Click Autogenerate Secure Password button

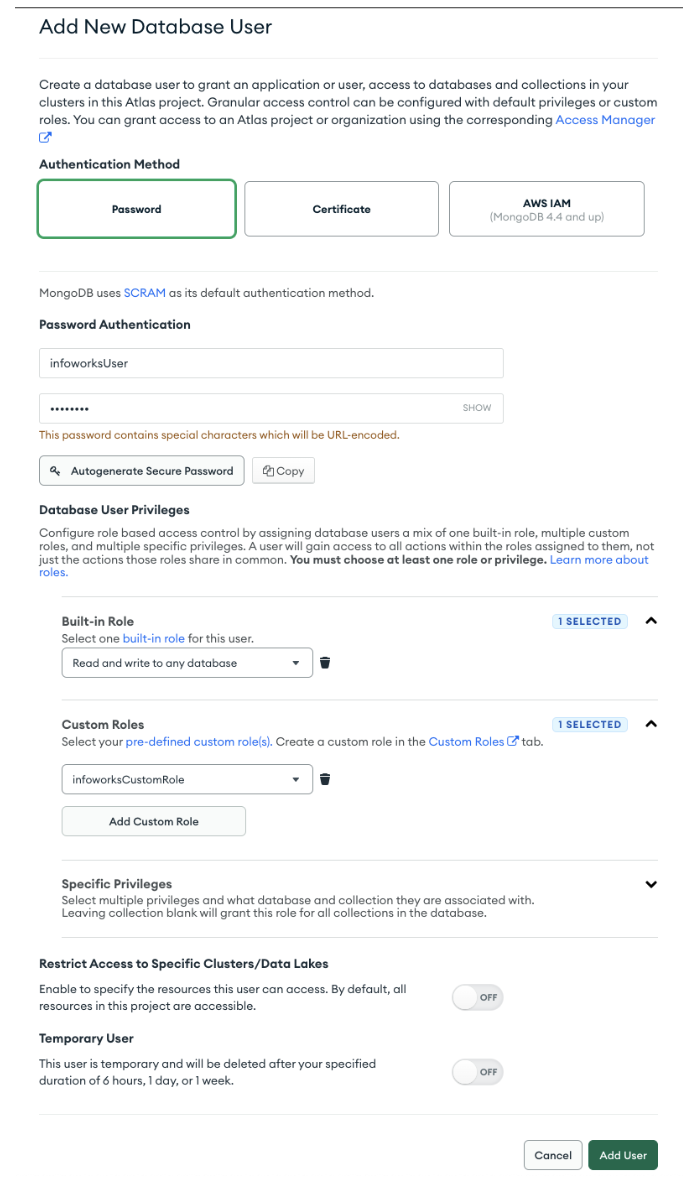click(141, 471)
